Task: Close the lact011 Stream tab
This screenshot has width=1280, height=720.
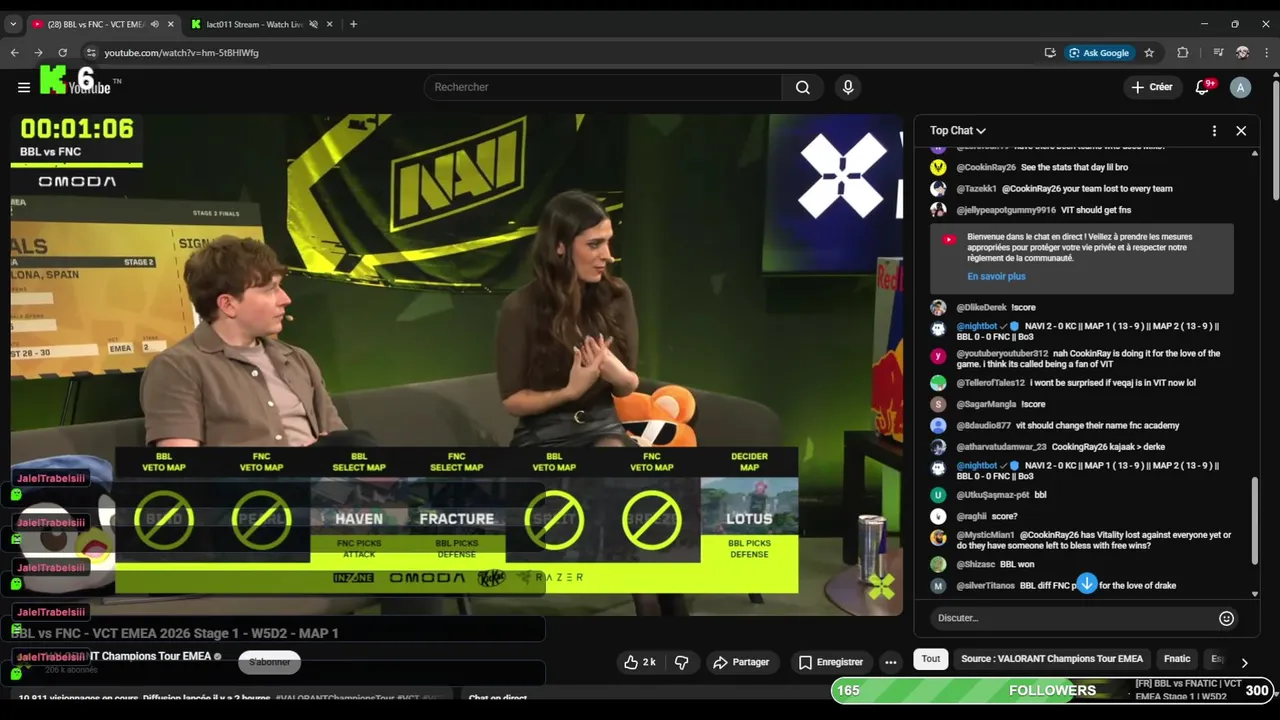Action: tap(329, 24)
